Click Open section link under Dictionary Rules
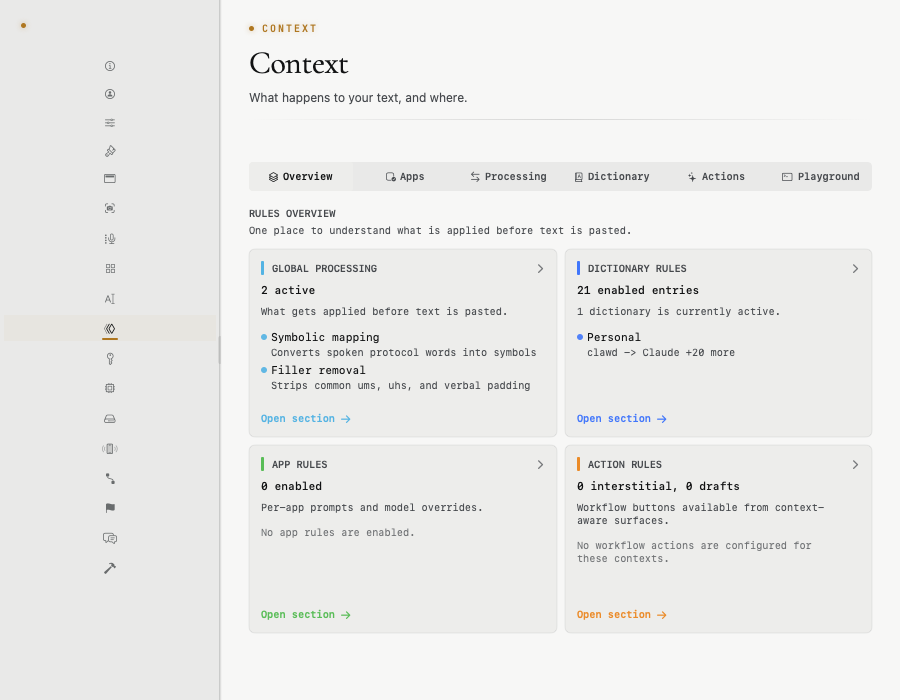 tap(622, 419)
